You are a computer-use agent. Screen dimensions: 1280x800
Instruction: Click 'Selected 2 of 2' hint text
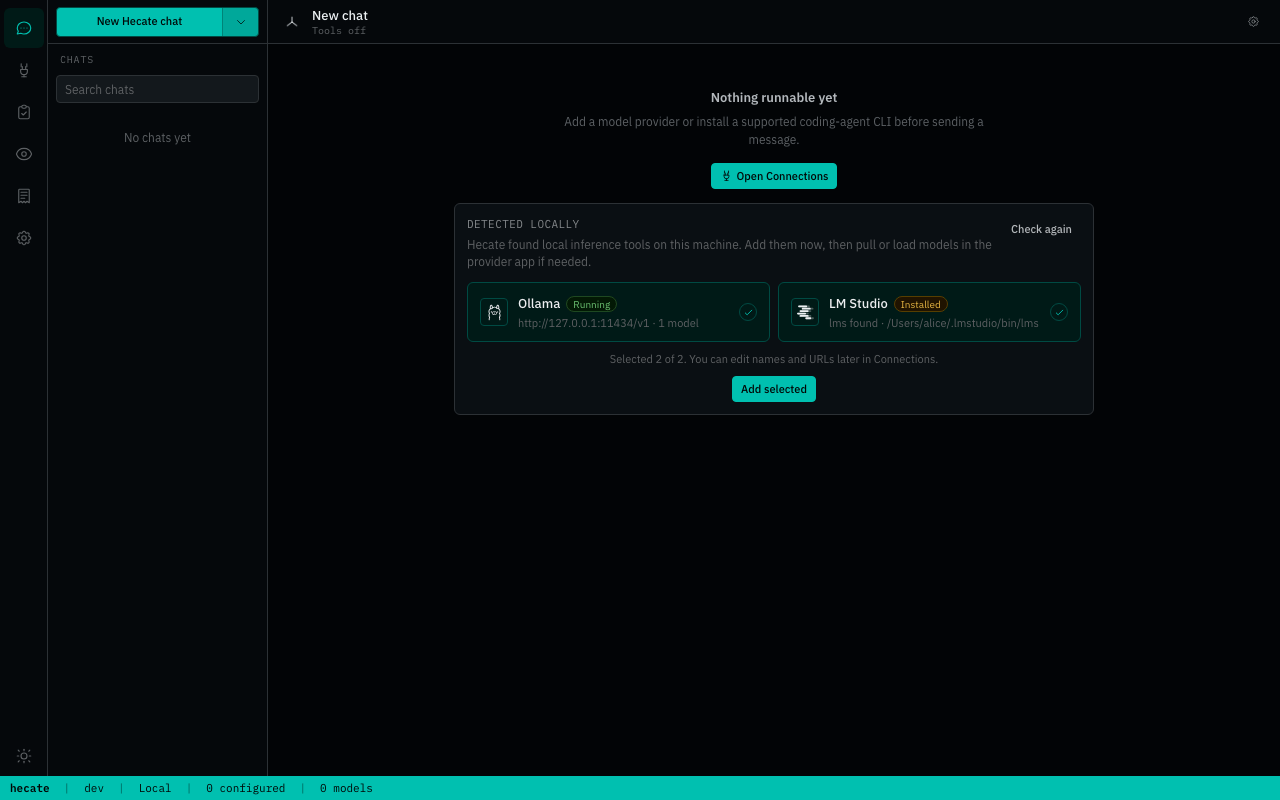774,359
